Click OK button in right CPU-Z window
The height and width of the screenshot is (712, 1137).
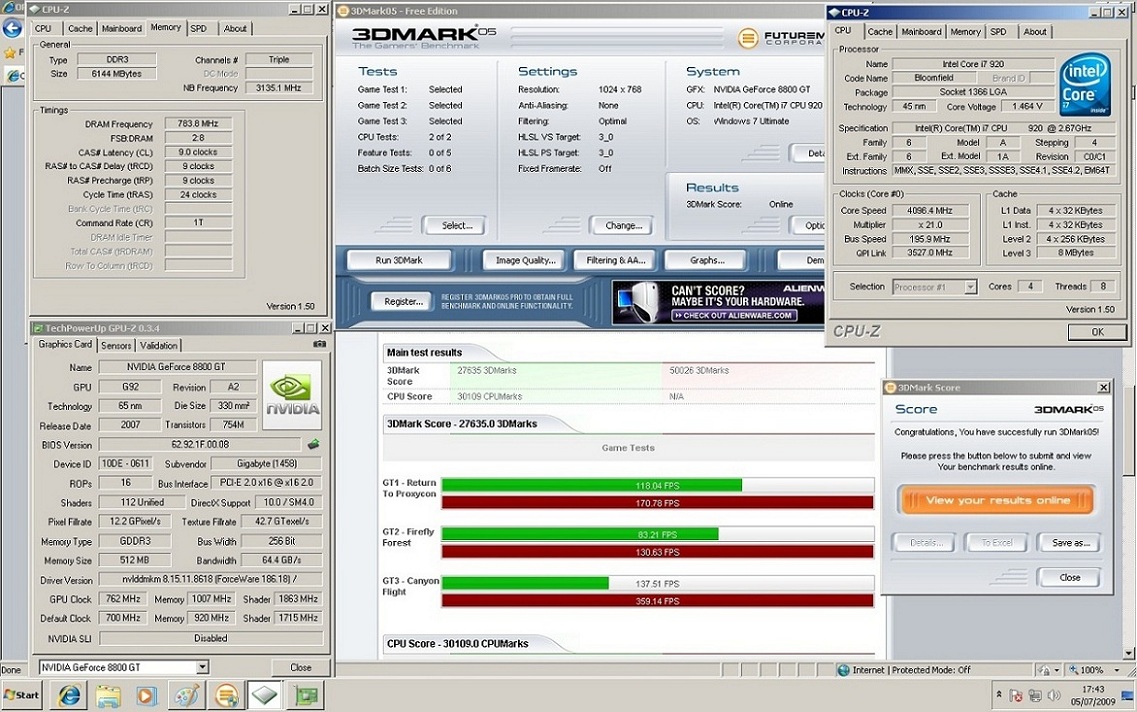coord(1097,332)
